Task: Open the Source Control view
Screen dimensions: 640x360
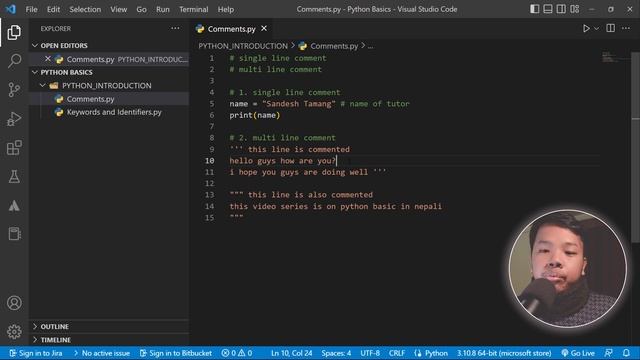Action: [x=14, y=89]
